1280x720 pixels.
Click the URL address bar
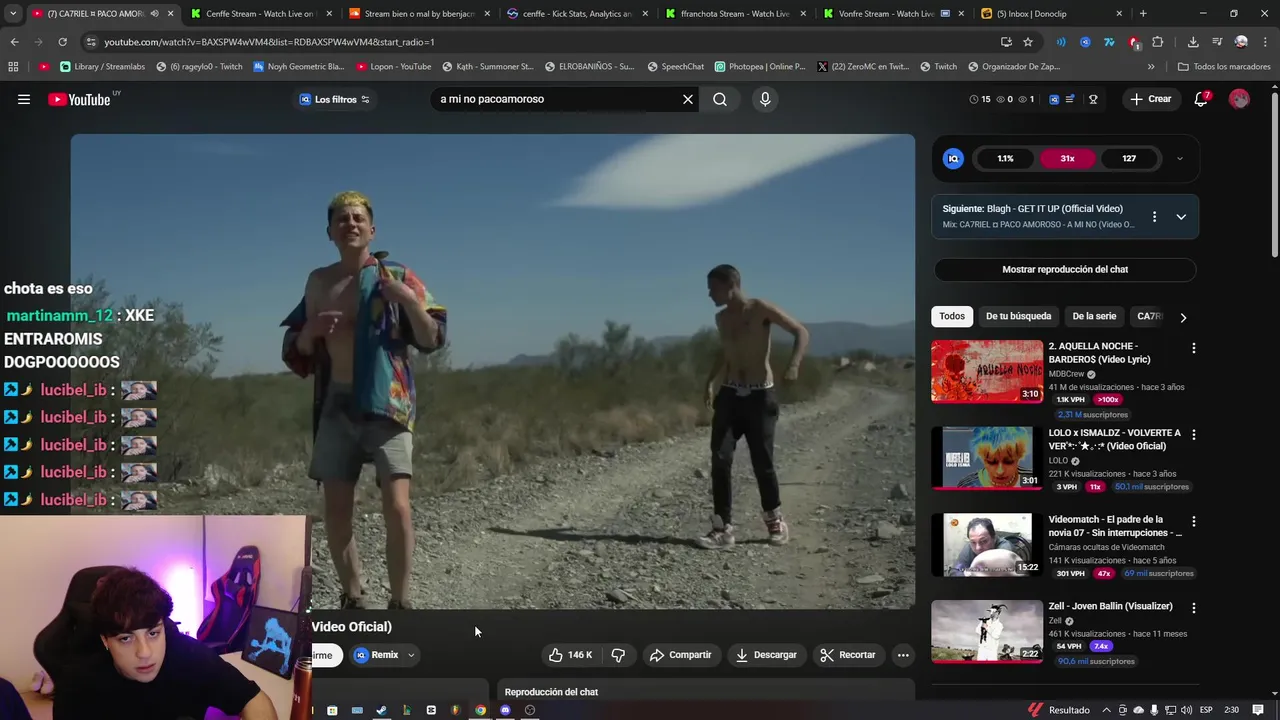tap(540, 42)
